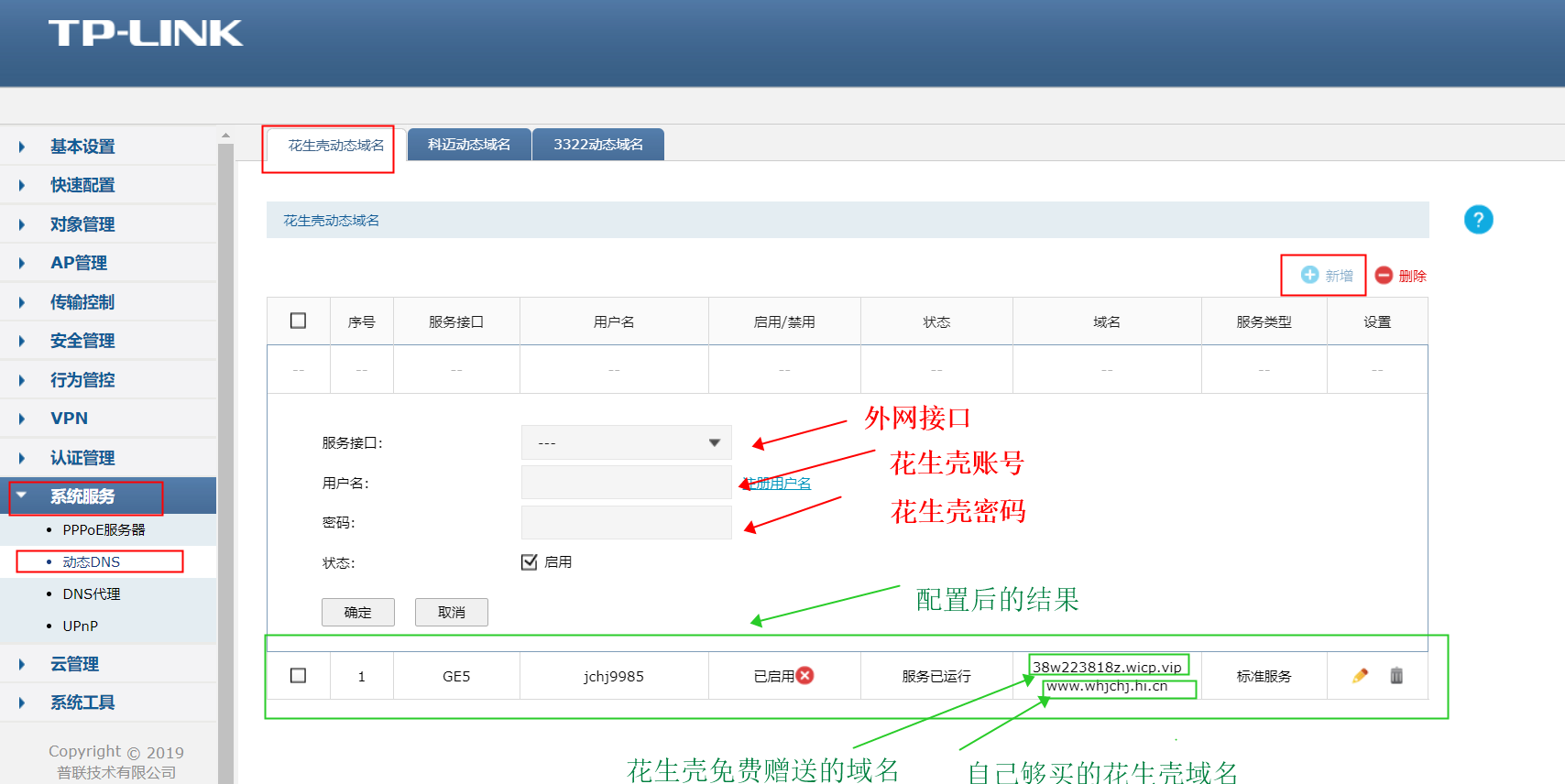Click the 序号 column header

click(x=362, y=321)
